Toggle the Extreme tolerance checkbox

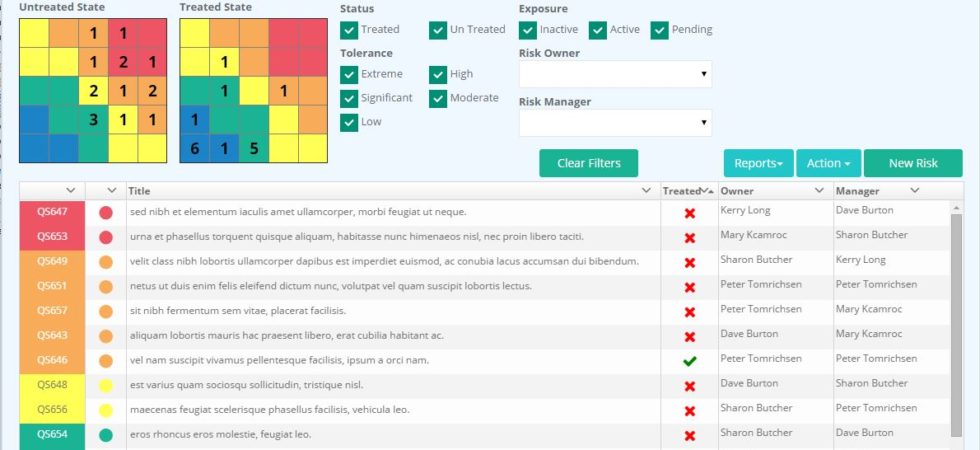coord(349,74)
